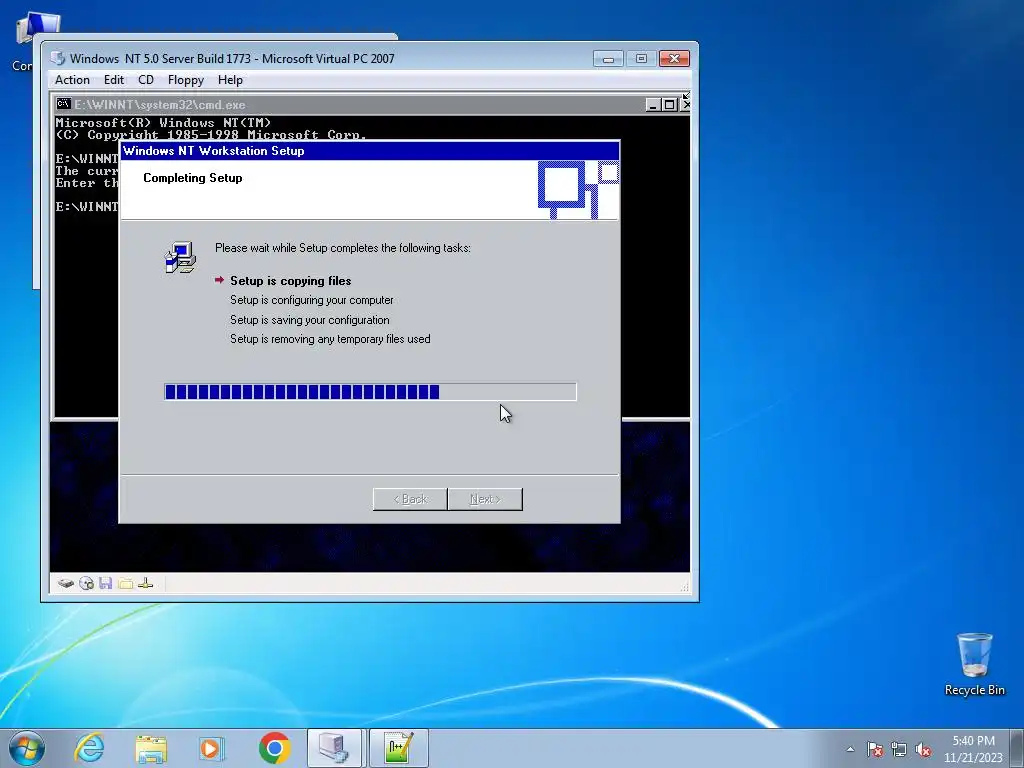The image size is (1024, 768).
Task: Click the muted volume tray icon
Action: (x=923, y=749)
